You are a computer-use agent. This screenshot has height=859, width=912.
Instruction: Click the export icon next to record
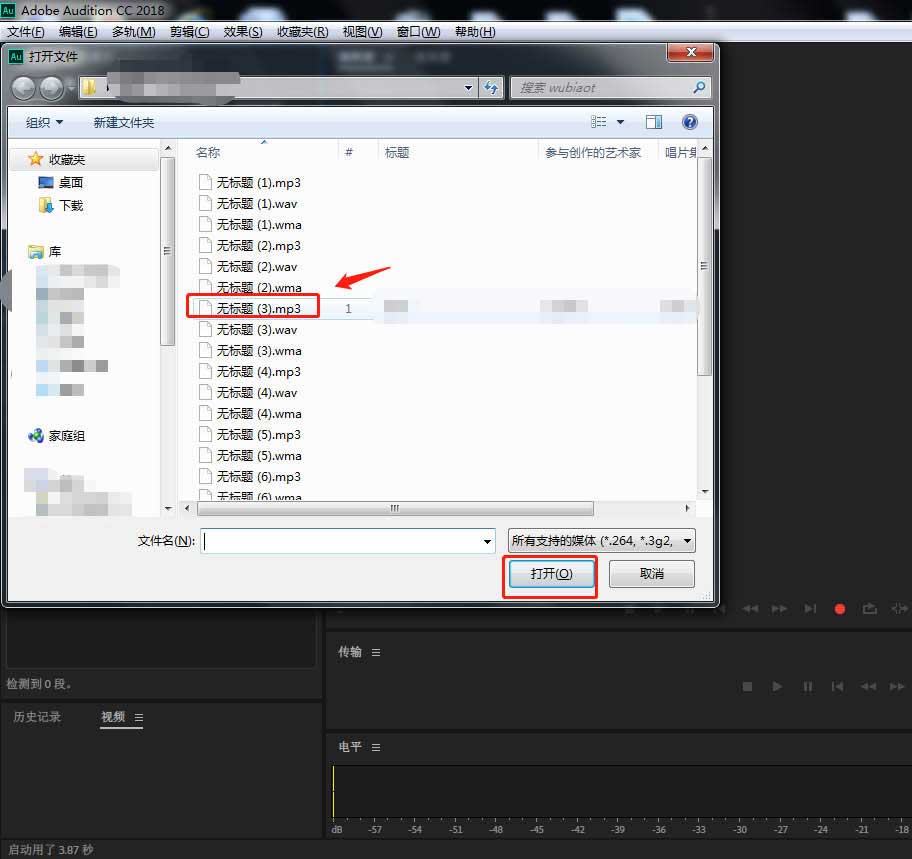pyautogui.click(x=870, y=609)
